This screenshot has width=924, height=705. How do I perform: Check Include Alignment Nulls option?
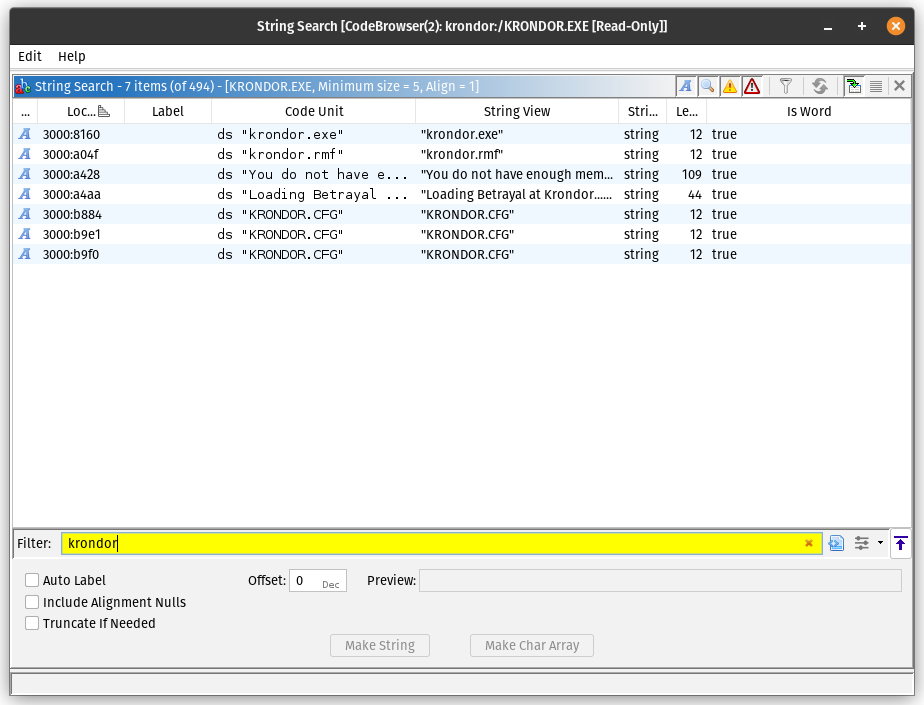[x=33, y=602]
